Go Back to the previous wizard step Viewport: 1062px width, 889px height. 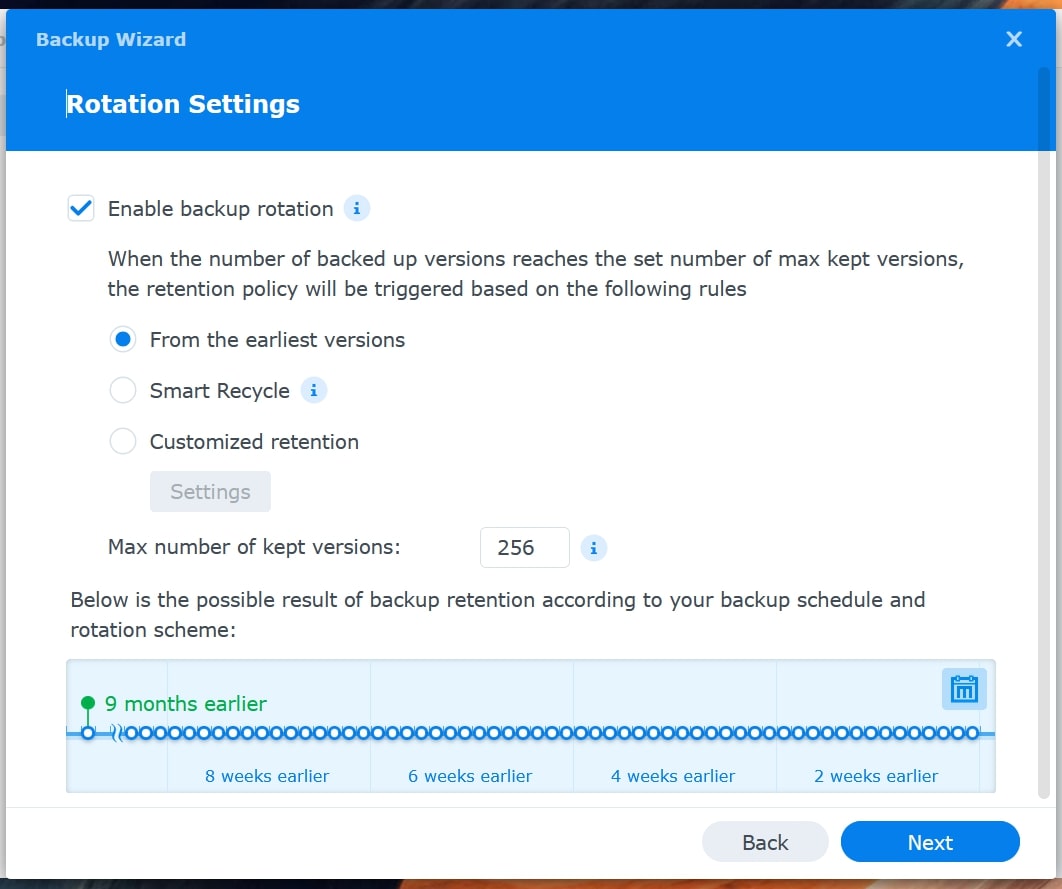[765, 842]
